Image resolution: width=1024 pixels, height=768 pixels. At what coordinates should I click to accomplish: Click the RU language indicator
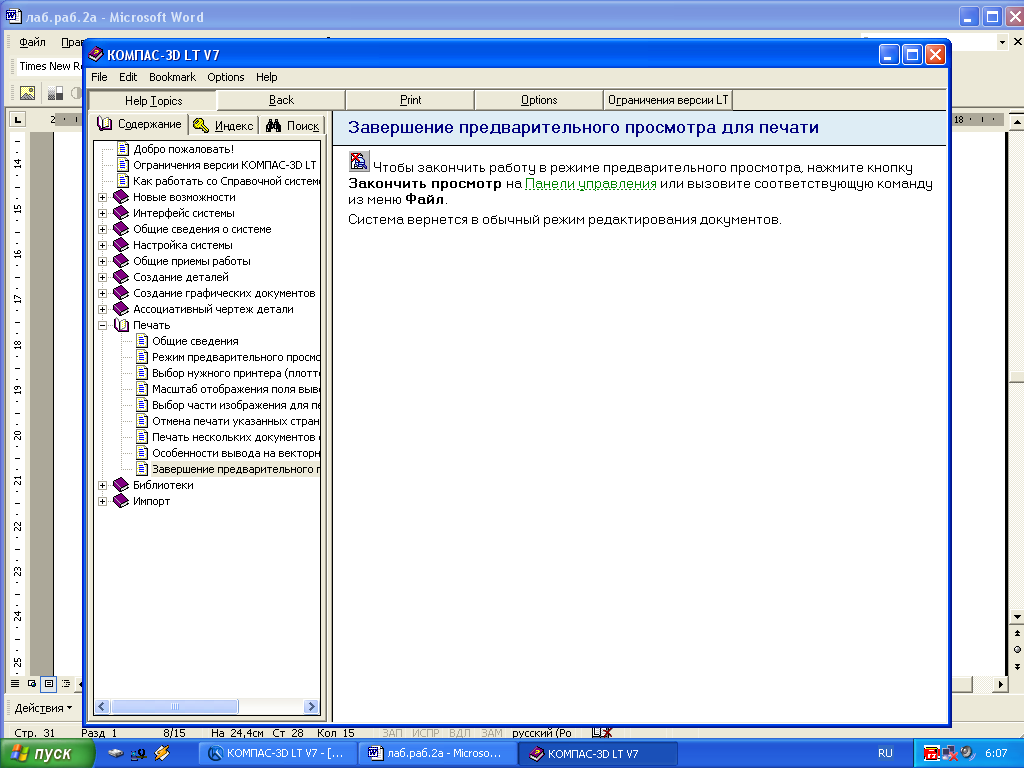tap(885, 754)
